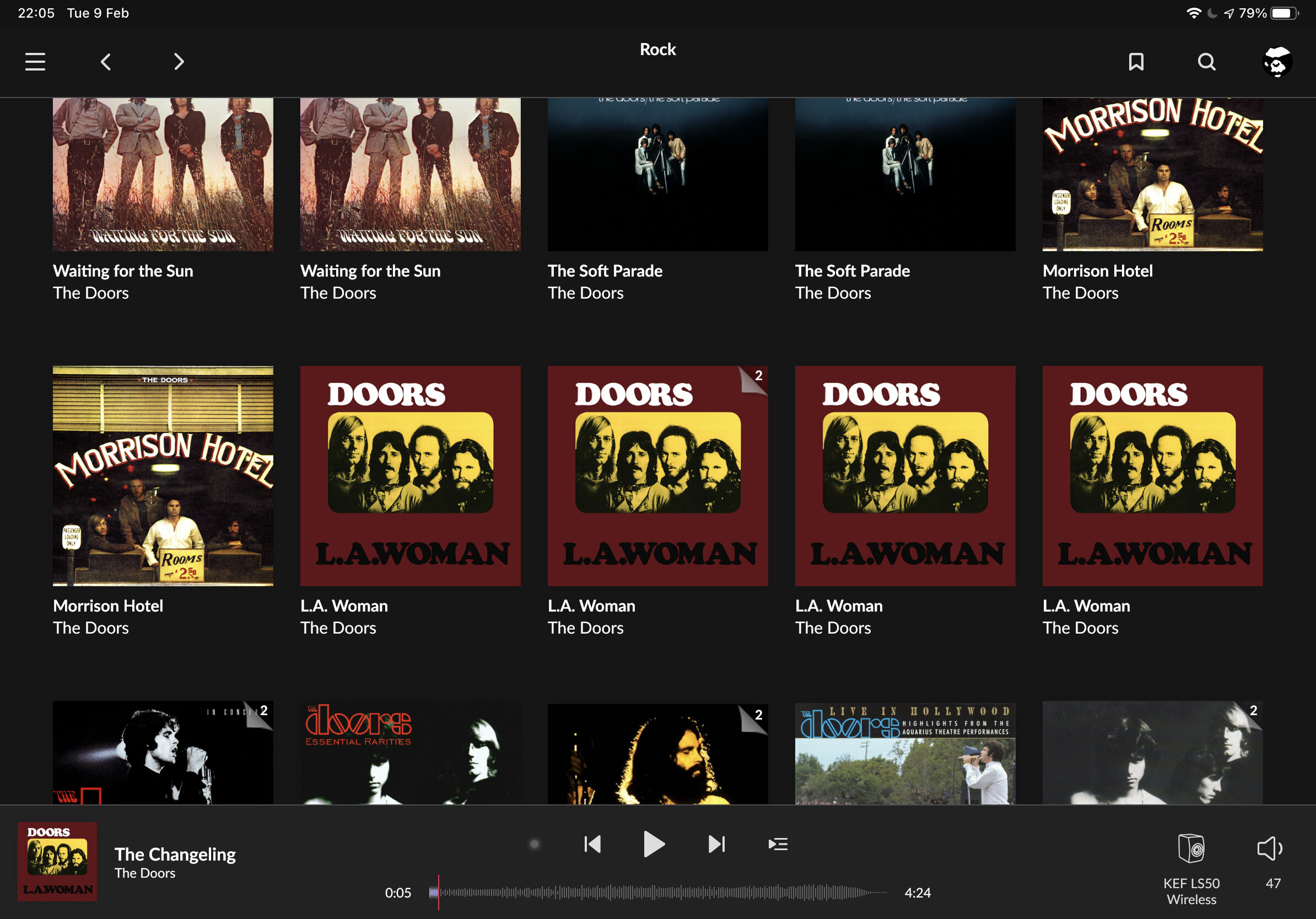
Task: Select the KEF LS50 Wireless zone icon
Action: pyautogui.click(x=1191, y=848)
